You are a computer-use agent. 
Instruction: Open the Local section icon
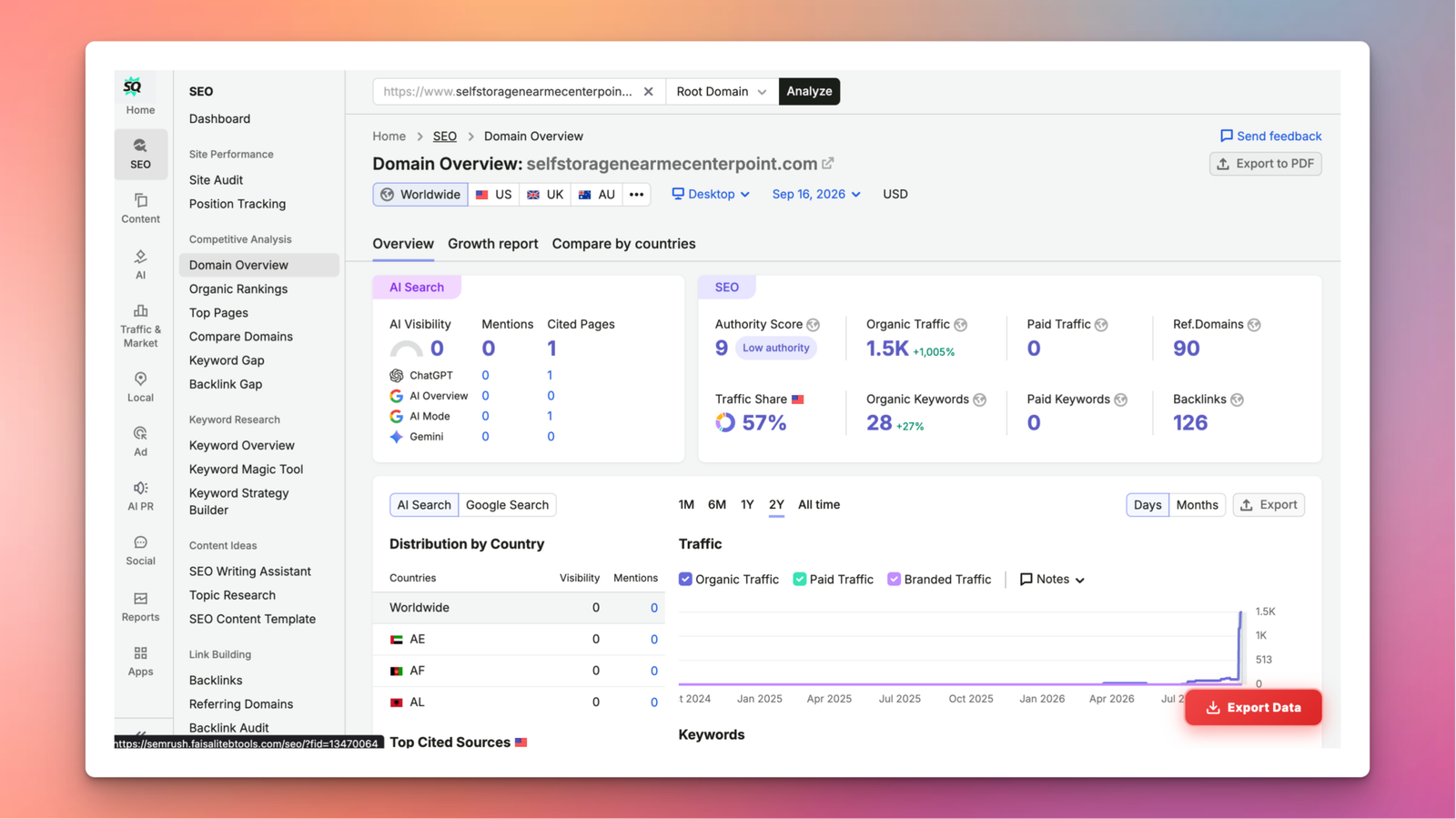[140, 386]
